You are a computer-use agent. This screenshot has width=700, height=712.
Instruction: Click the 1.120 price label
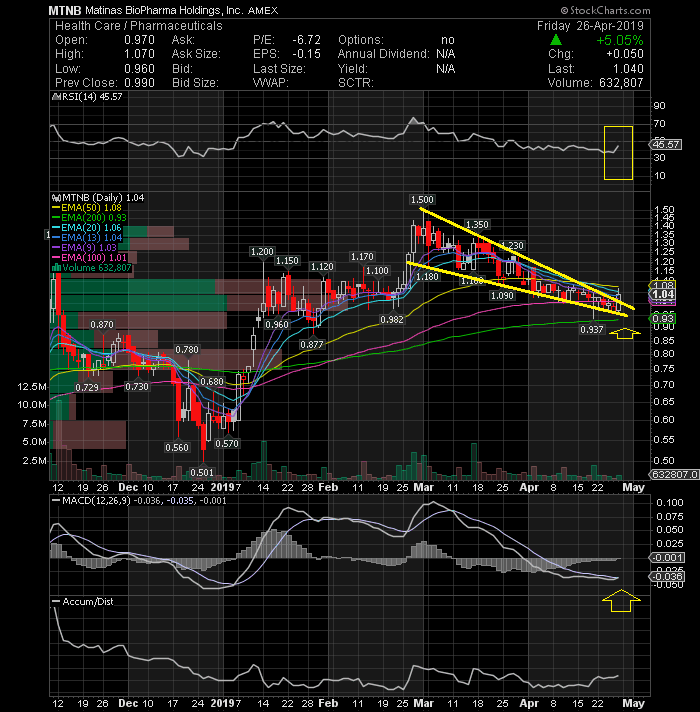pyautogui.click(x=322, y=267)
